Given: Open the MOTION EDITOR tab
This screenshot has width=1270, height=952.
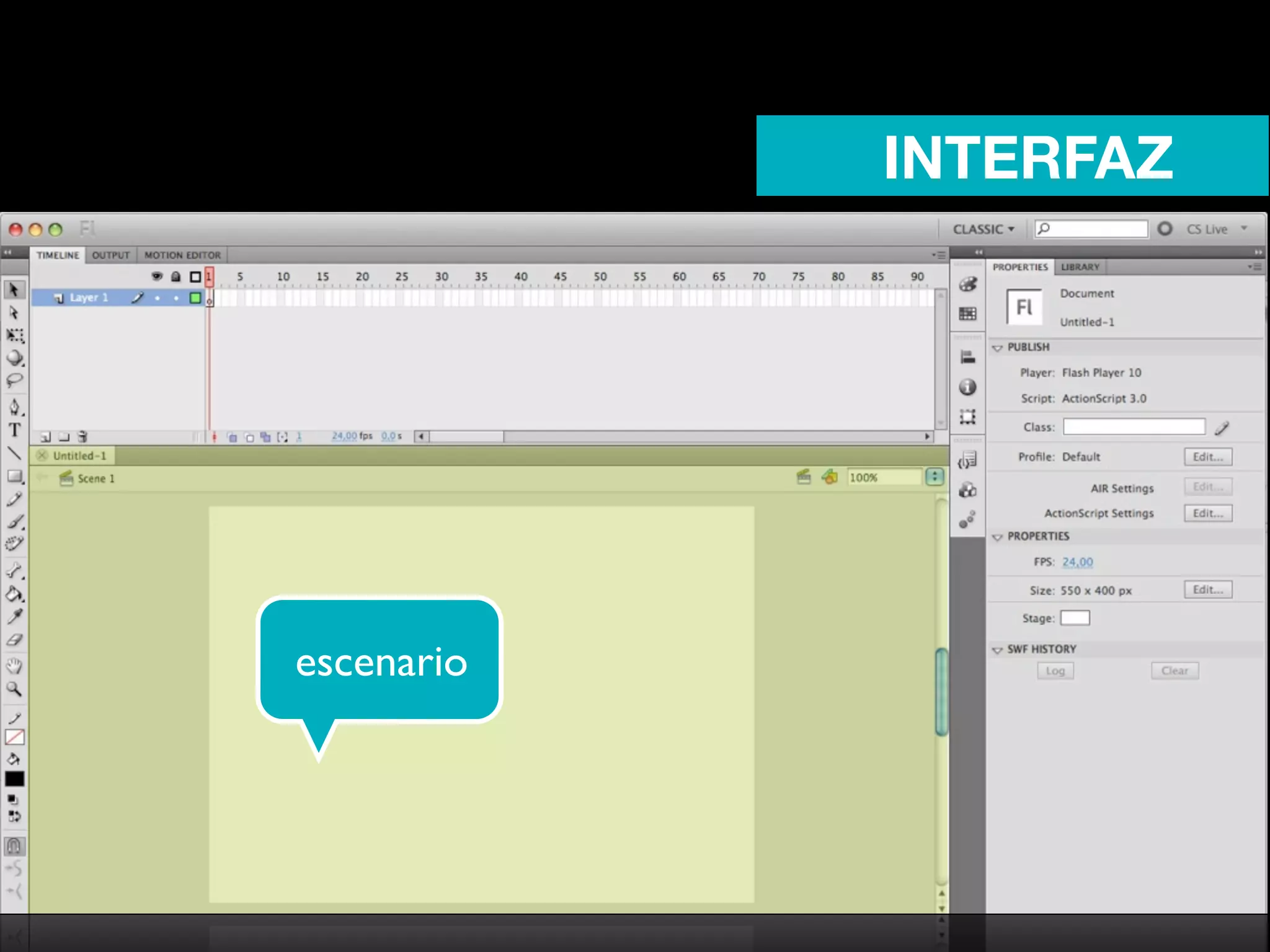Looking at the screenshot, I should click(x=182, y=255).
